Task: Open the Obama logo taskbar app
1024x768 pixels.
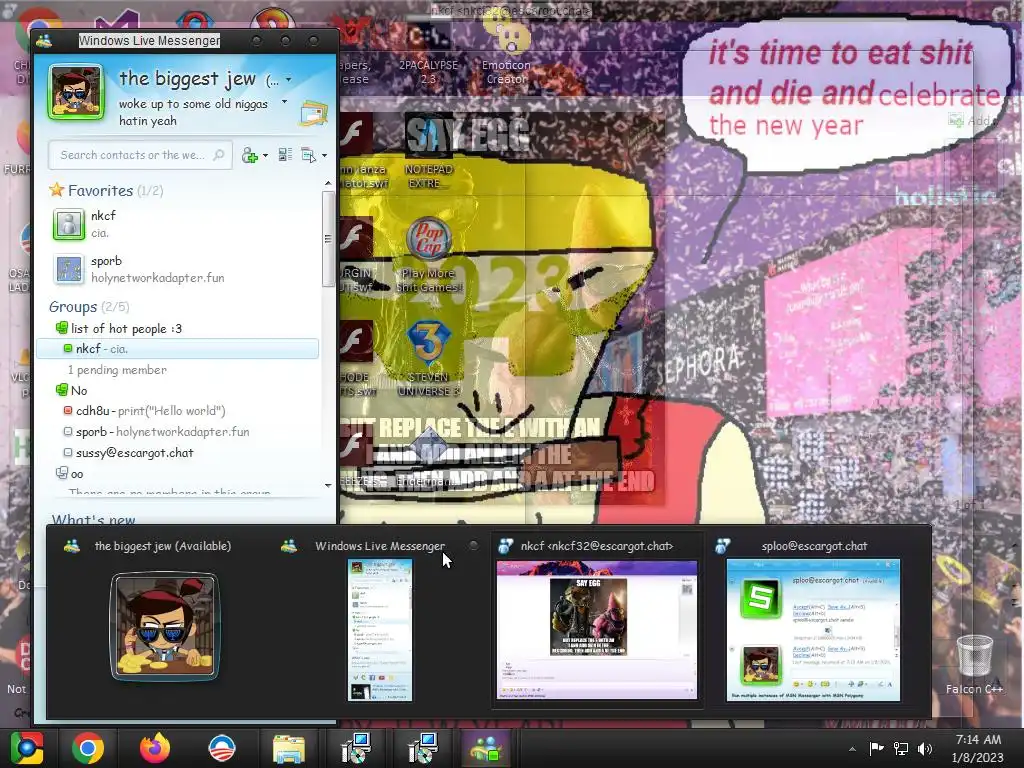Action: coord(221,748)
